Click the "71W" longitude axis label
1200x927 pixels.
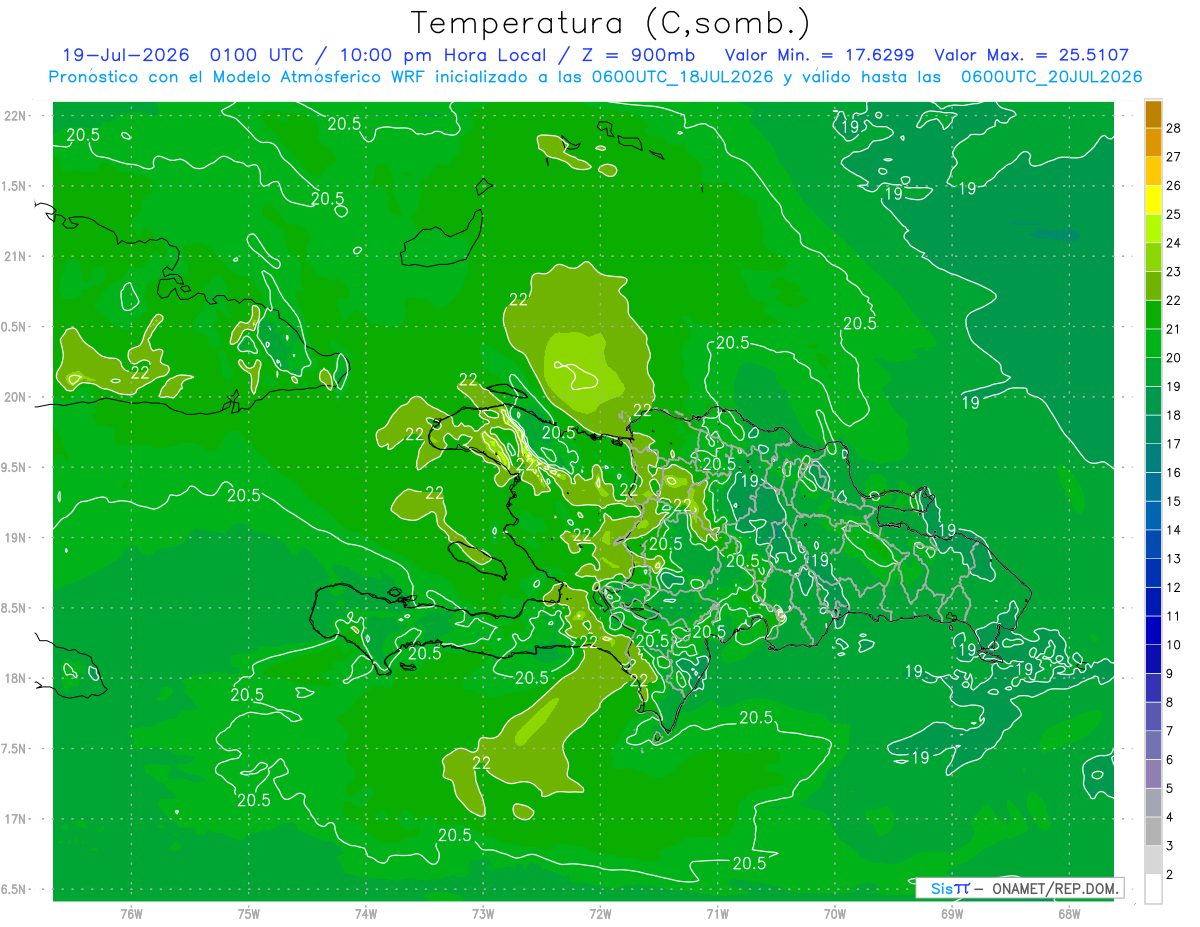(x=717, y=914)
